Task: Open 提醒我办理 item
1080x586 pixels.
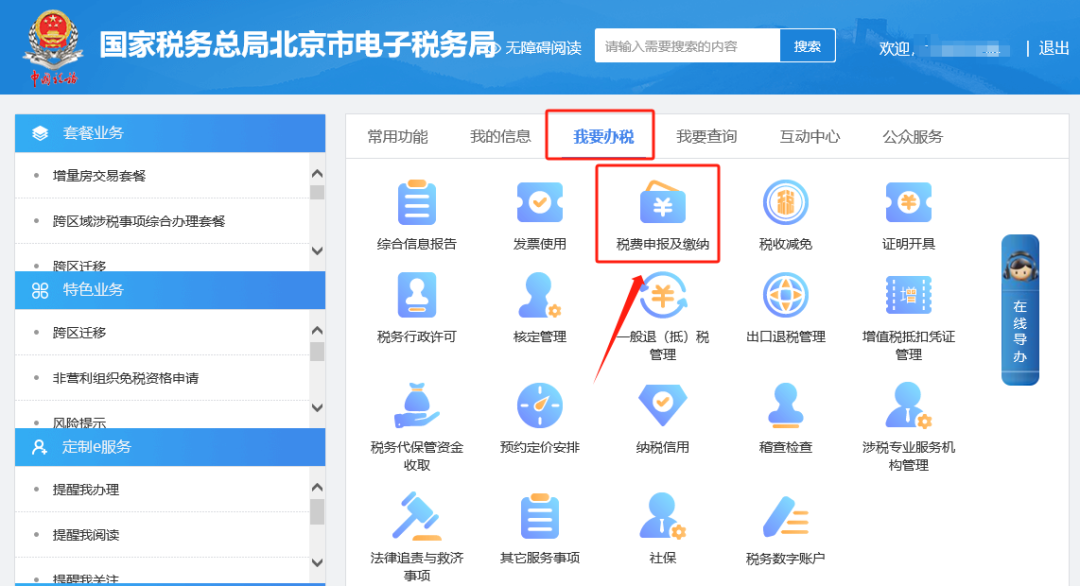Action: (86, 490)
